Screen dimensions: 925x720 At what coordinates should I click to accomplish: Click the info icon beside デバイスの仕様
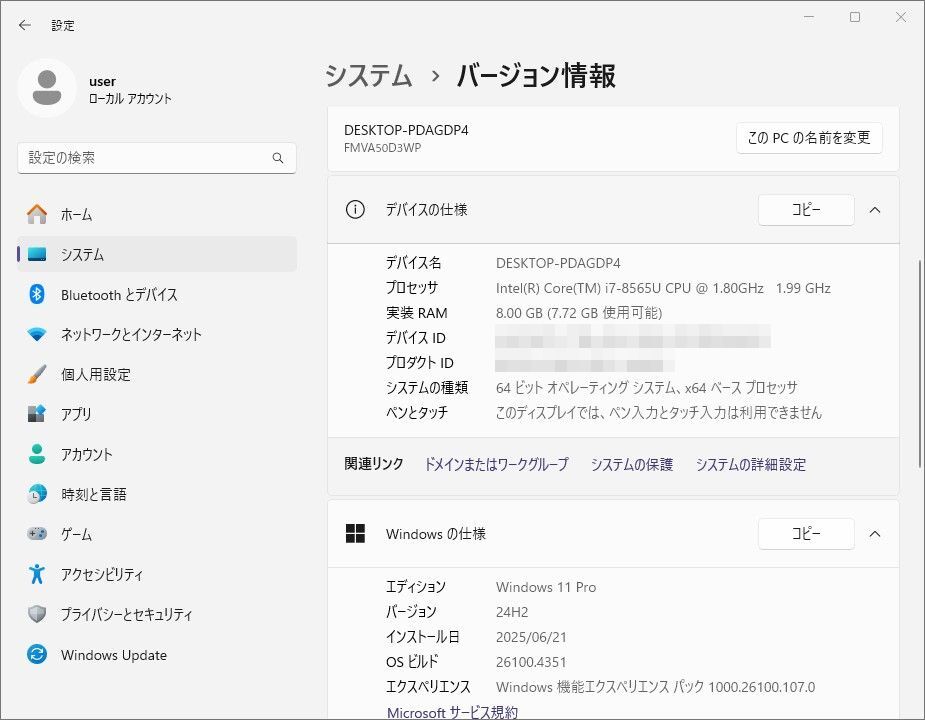[x=355, y=210]
